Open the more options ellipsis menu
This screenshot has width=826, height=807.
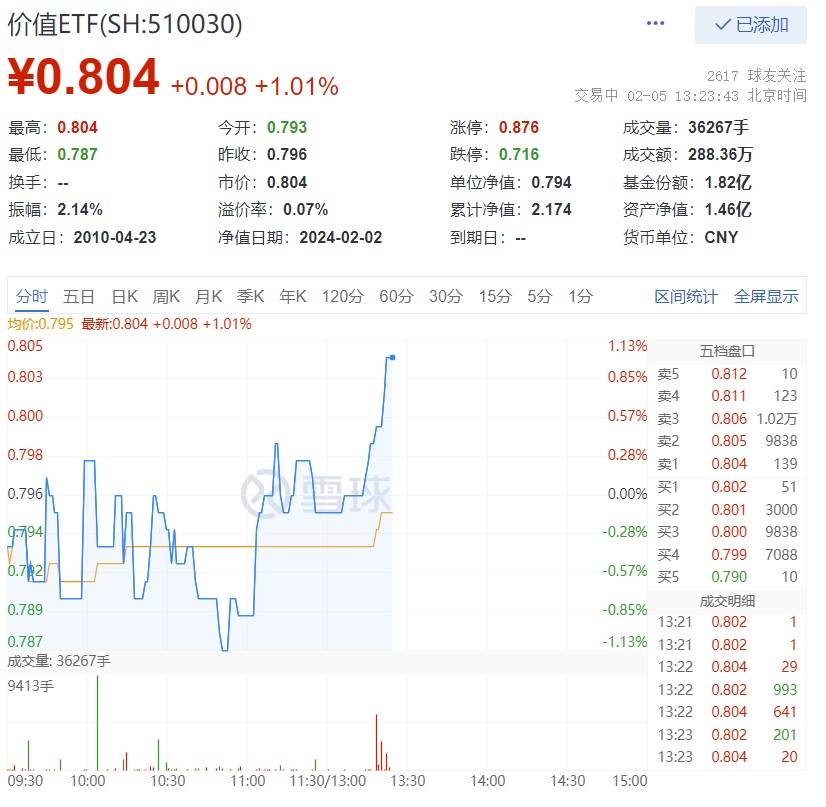(x=655, y=22)
